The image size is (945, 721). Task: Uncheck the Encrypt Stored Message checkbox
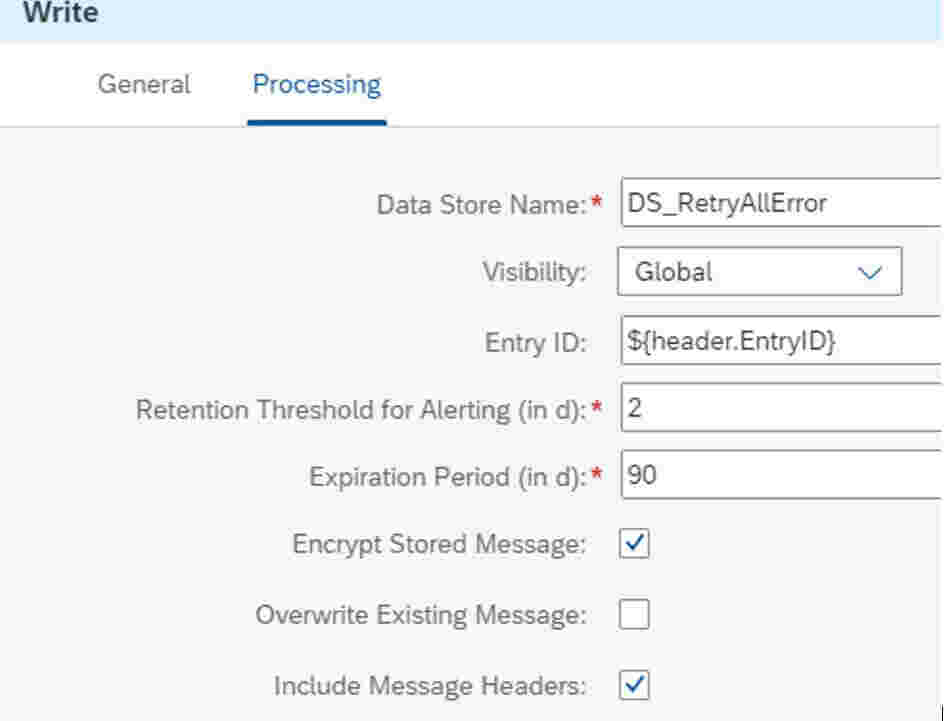point(634,543)
